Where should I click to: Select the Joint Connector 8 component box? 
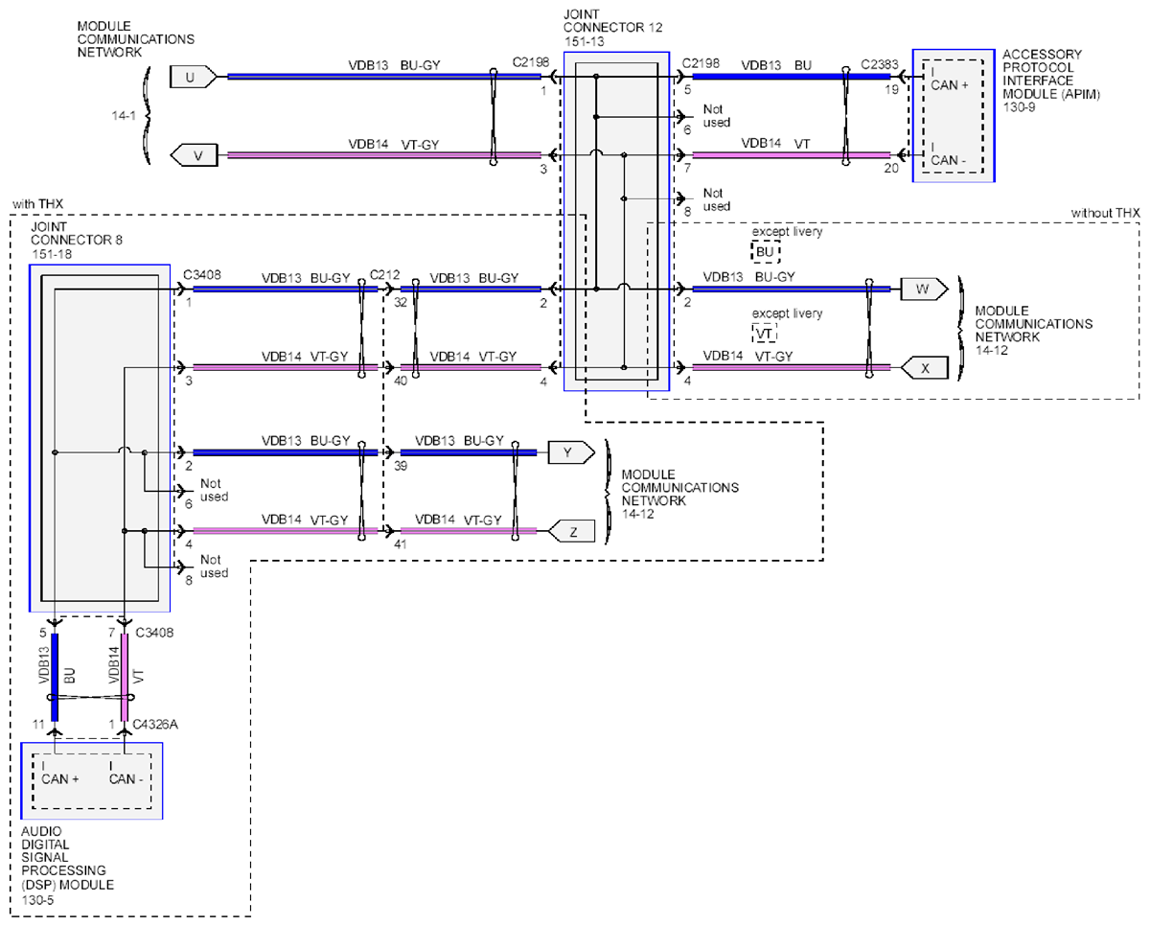(100, 438)
